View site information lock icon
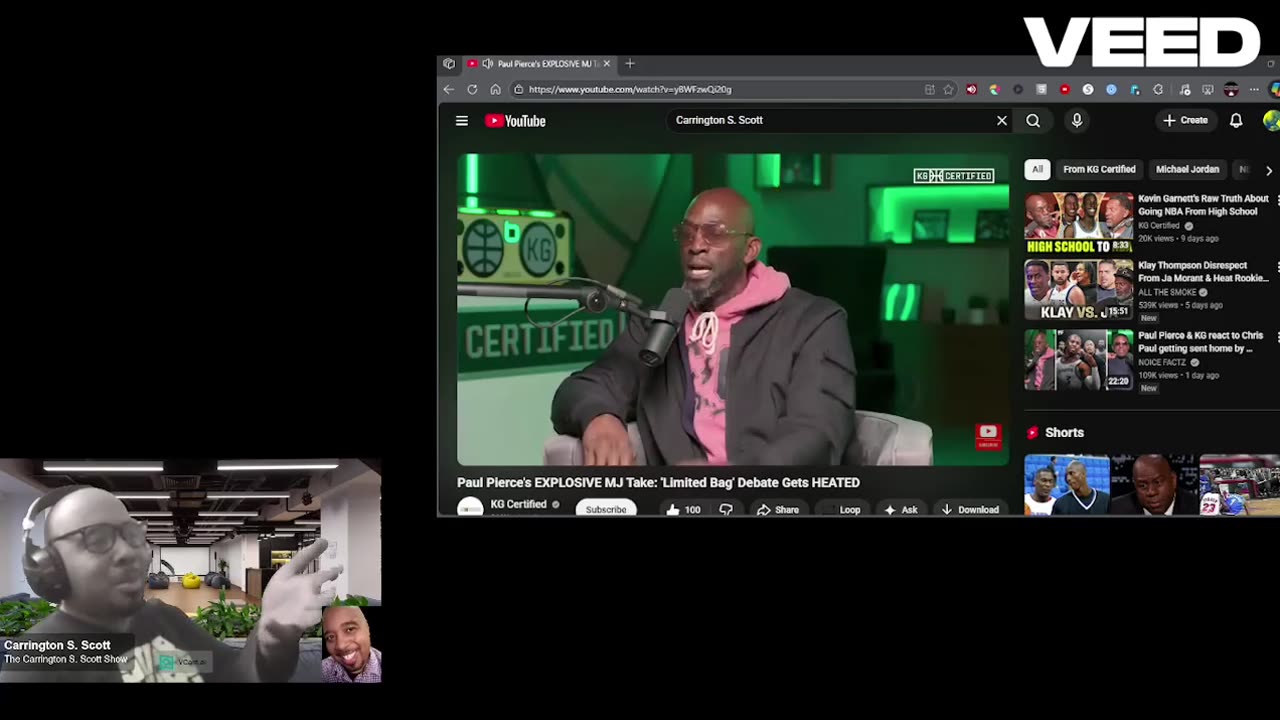 [x=518, y=89]
